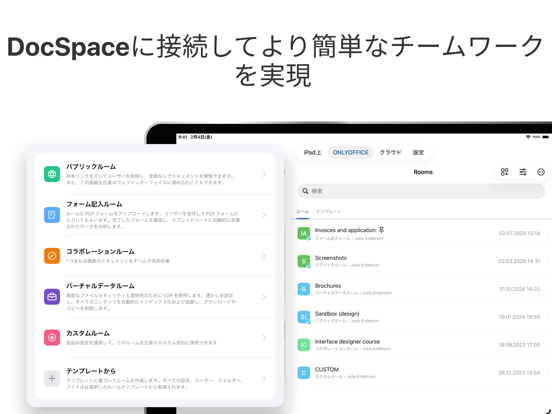Open the 設定 tab
The width and height of the screenshot is (552, 414).
419,152
